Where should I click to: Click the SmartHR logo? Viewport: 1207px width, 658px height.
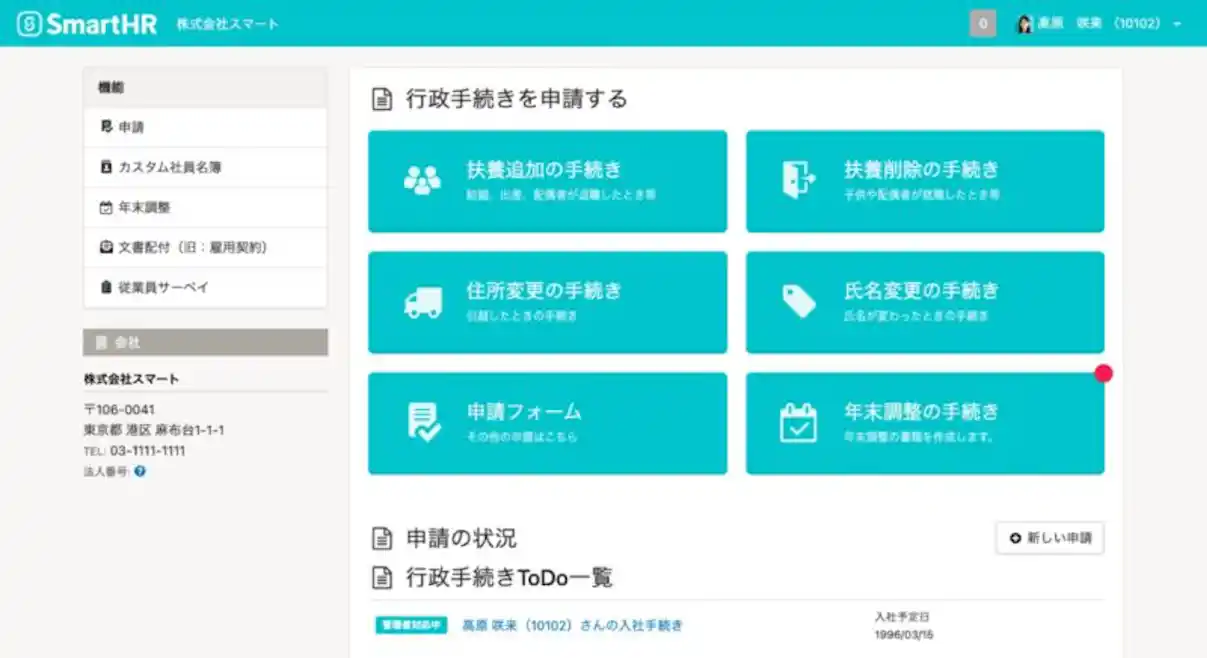85,21
